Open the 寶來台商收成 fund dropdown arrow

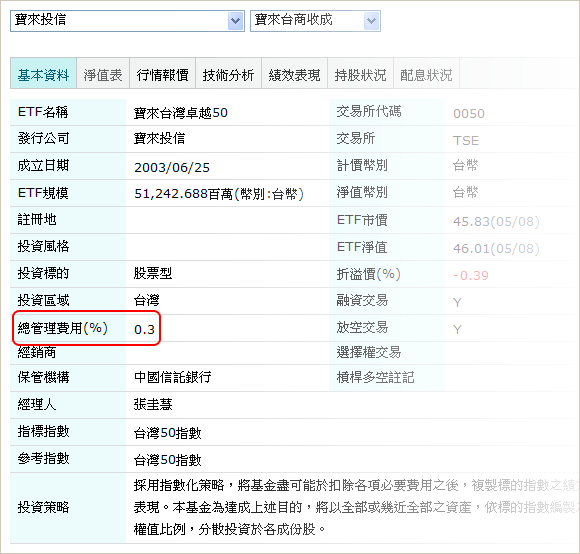point(371,21)
